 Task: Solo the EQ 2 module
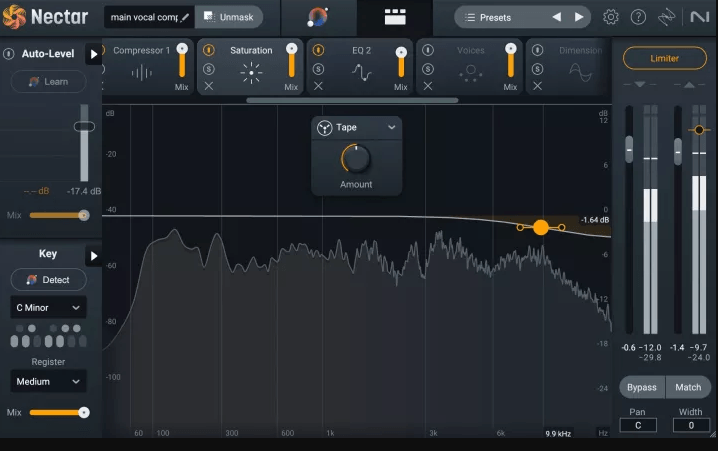pos(318,69)
